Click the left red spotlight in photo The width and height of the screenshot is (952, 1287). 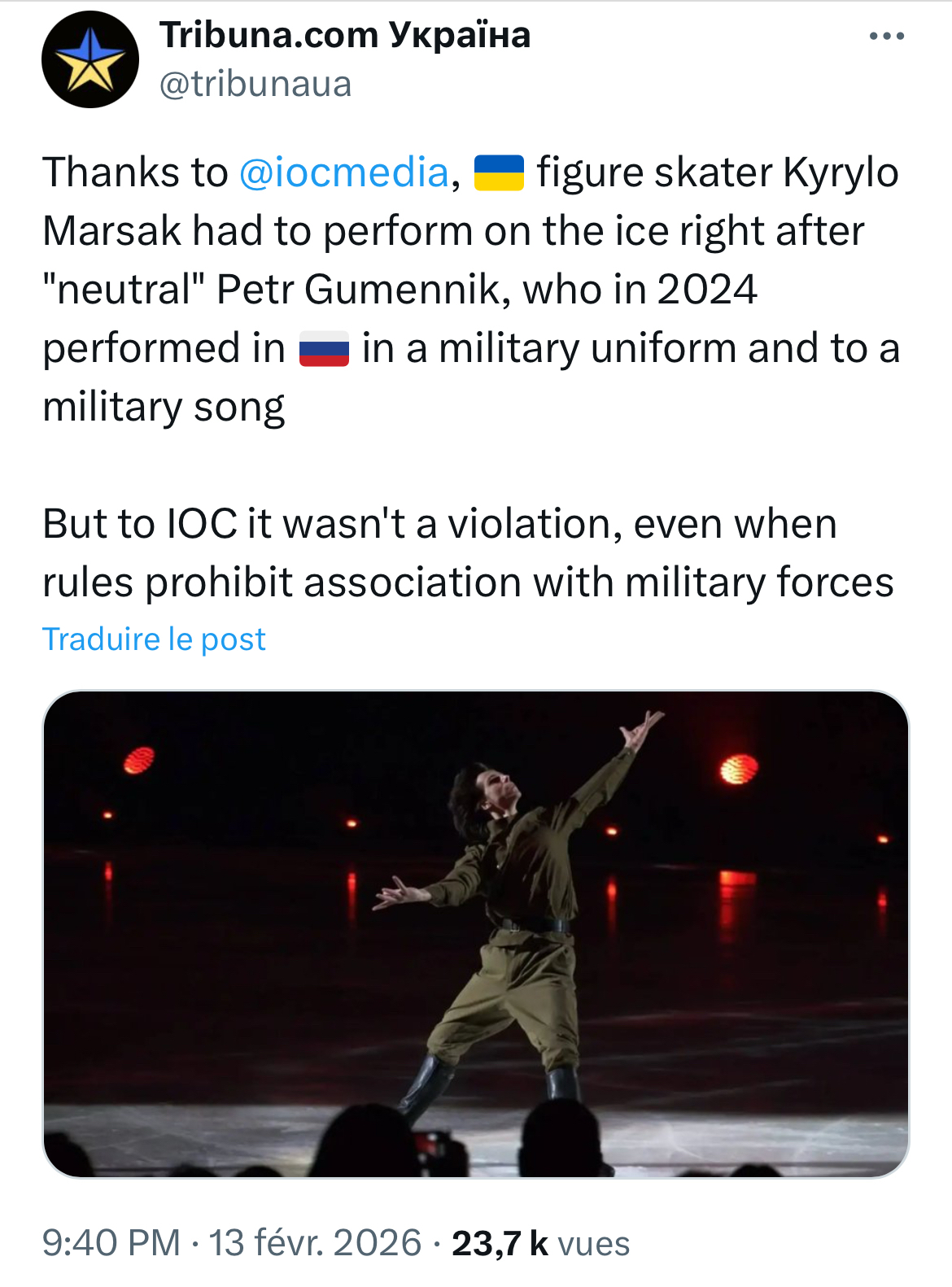pyautogui.click(x=139, y=760)
